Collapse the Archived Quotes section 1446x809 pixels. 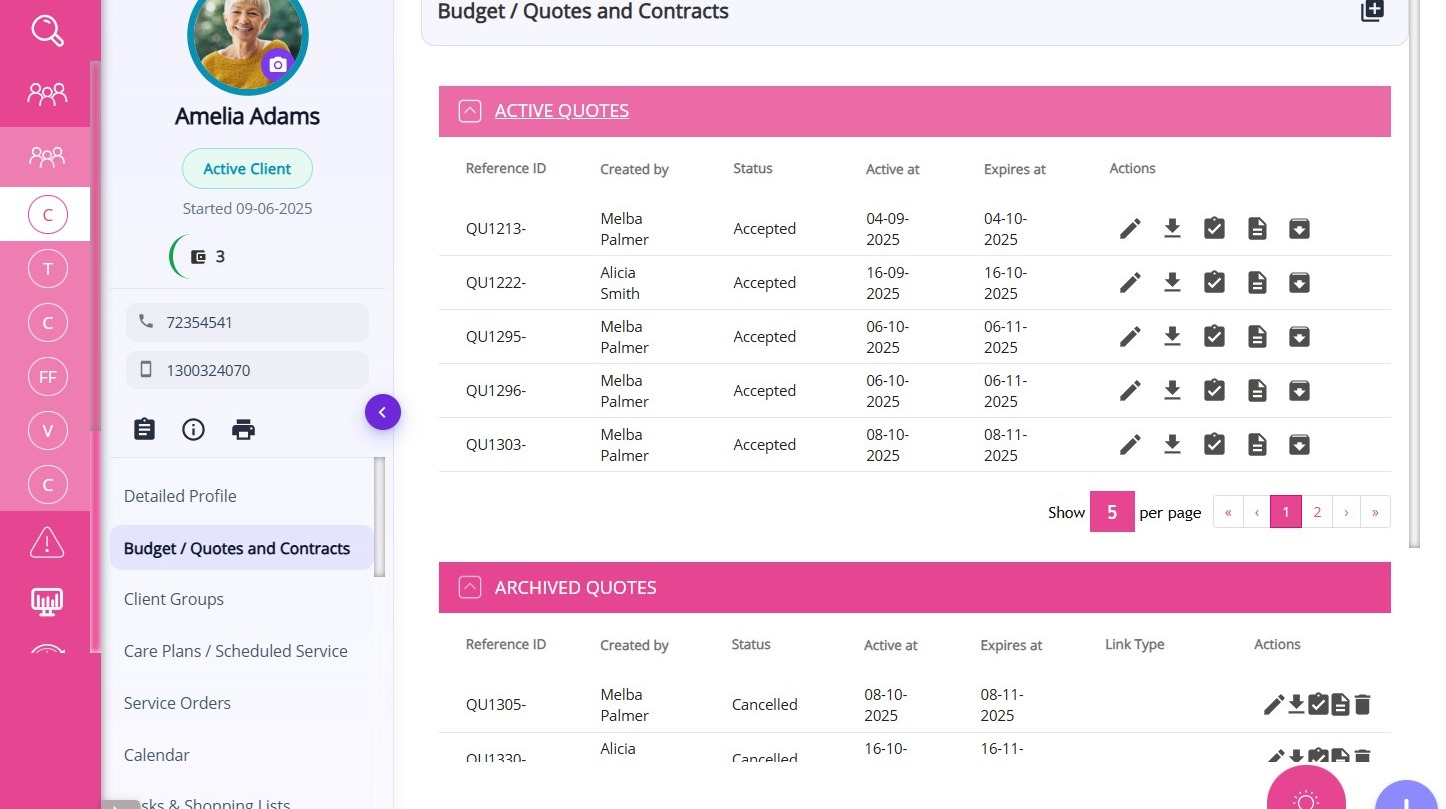470,588
